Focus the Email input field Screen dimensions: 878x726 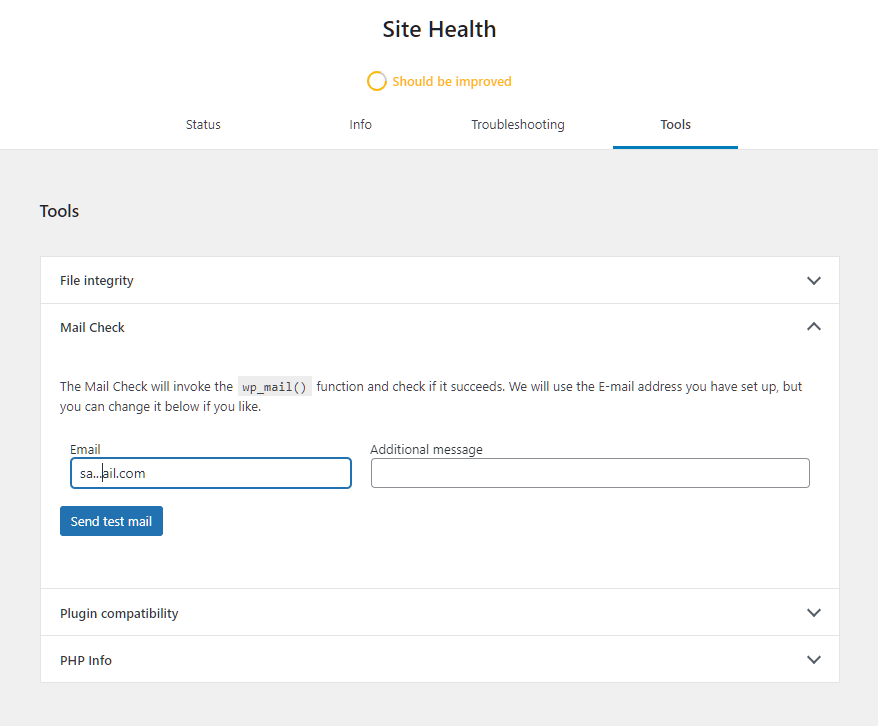coord(211,473)
